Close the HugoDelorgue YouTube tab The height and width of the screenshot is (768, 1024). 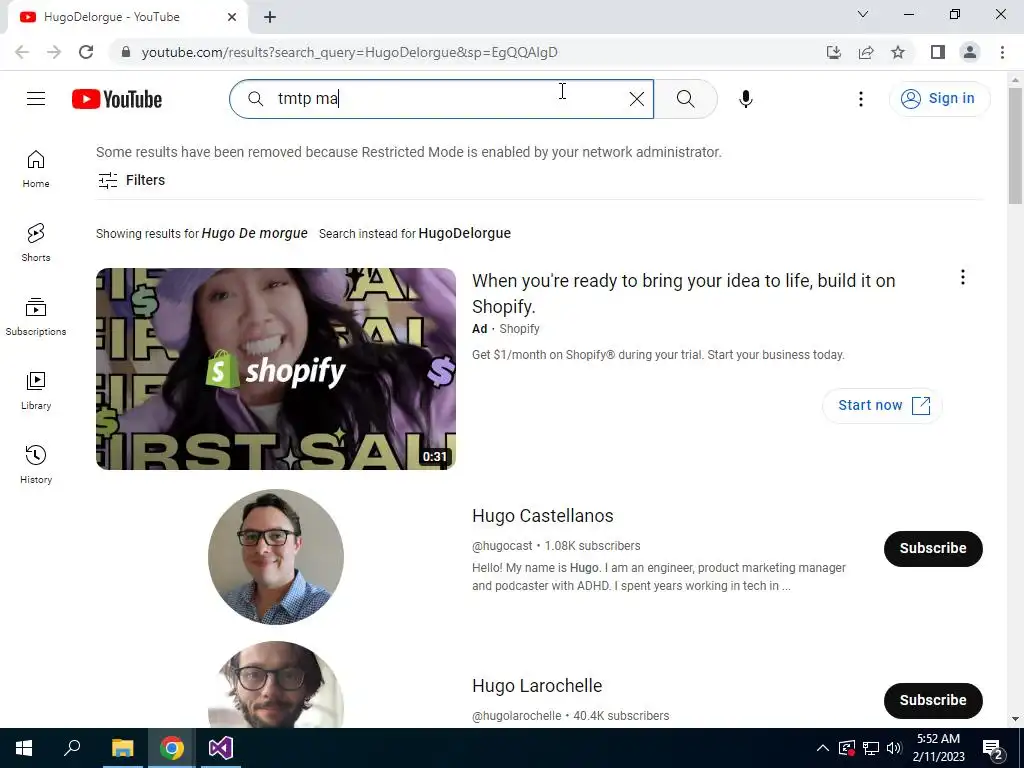232,18
